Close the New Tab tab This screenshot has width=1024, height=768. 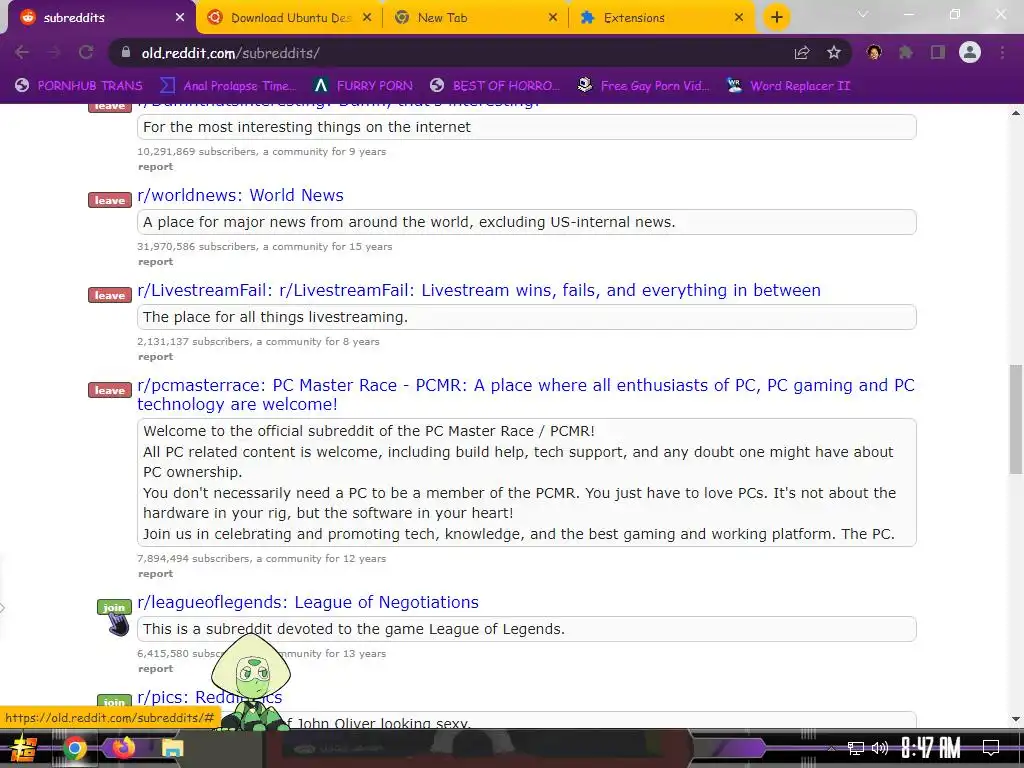tap(552, 18)
